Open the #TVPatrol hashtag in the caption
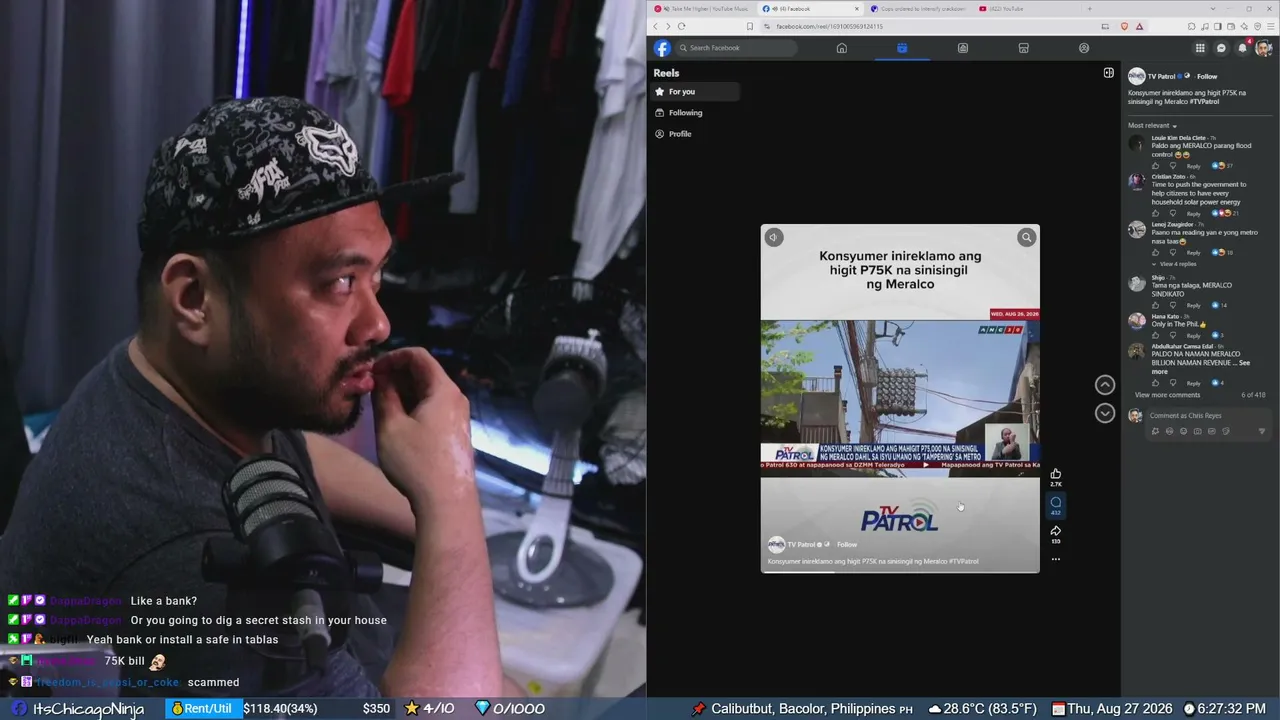1280x720 pixels. (1205, 102)
